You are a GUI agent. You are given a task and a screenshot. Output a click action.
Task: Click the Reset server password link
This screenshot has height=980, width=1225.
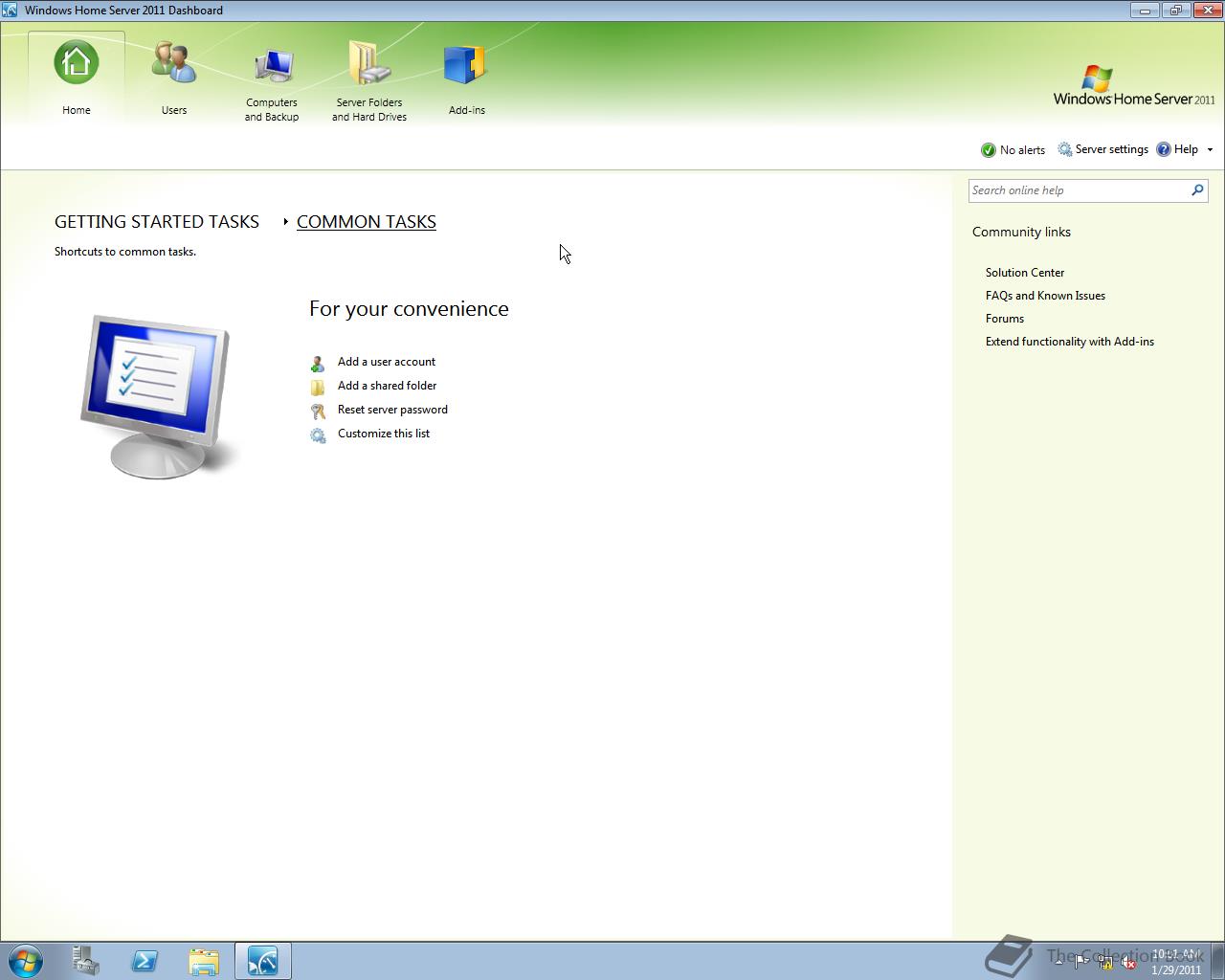pos(392,410)
